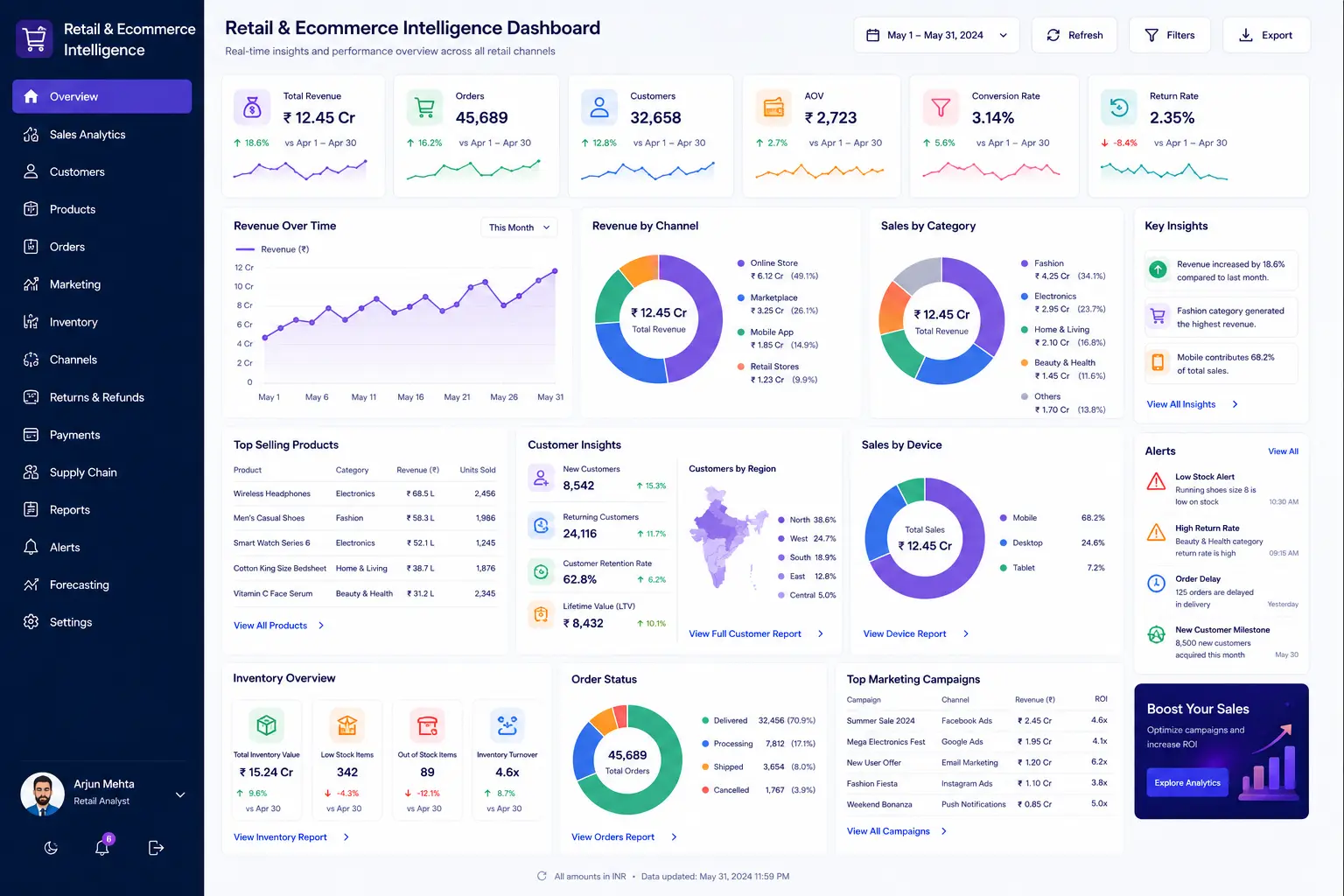Open notifications bell in sidebar footer
The image size is (1344, 896).
[x=102, y=847]
